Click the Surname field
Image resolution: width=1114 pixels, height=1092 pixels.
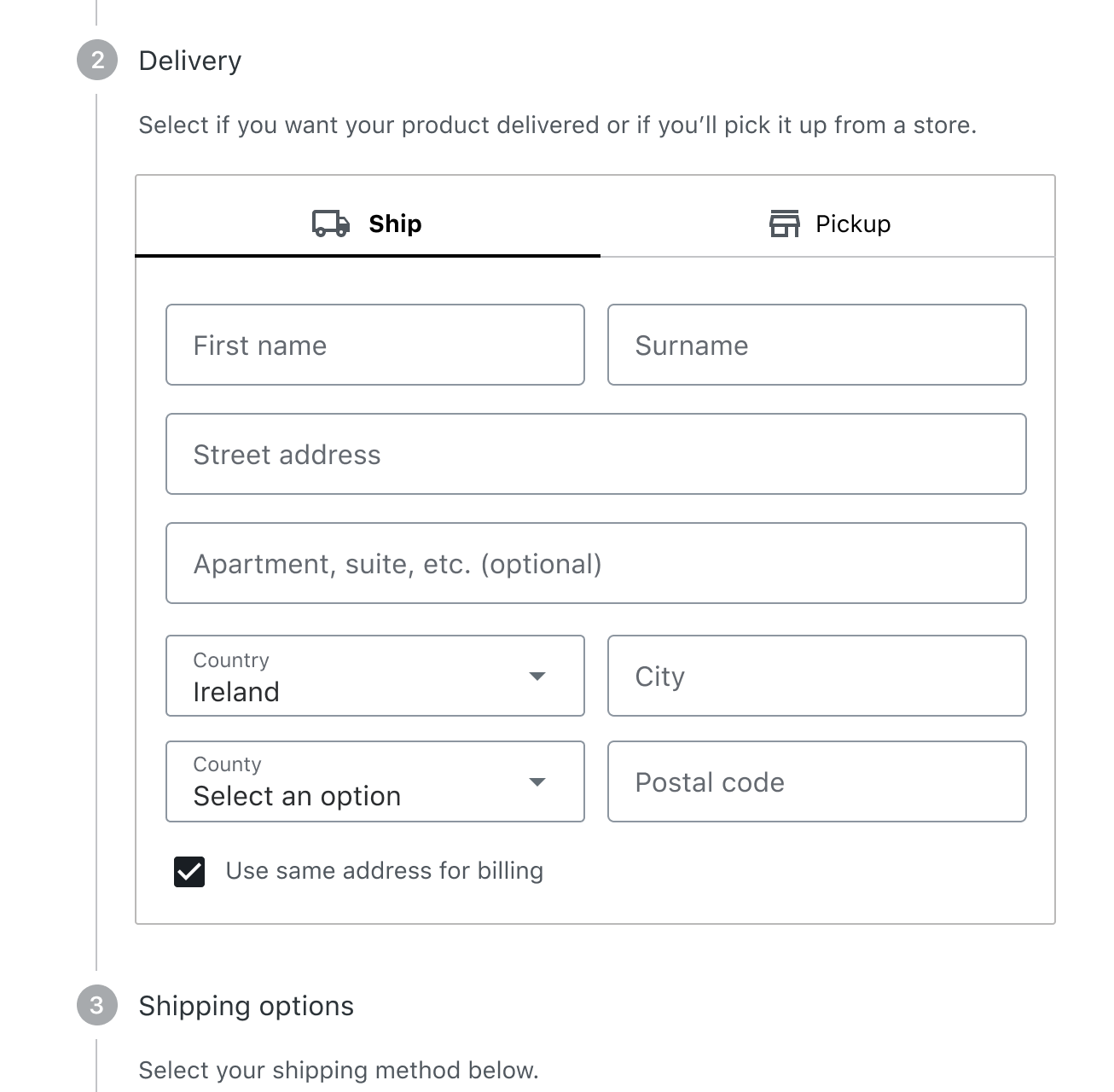pyautogui.click(x=816, y=345)
